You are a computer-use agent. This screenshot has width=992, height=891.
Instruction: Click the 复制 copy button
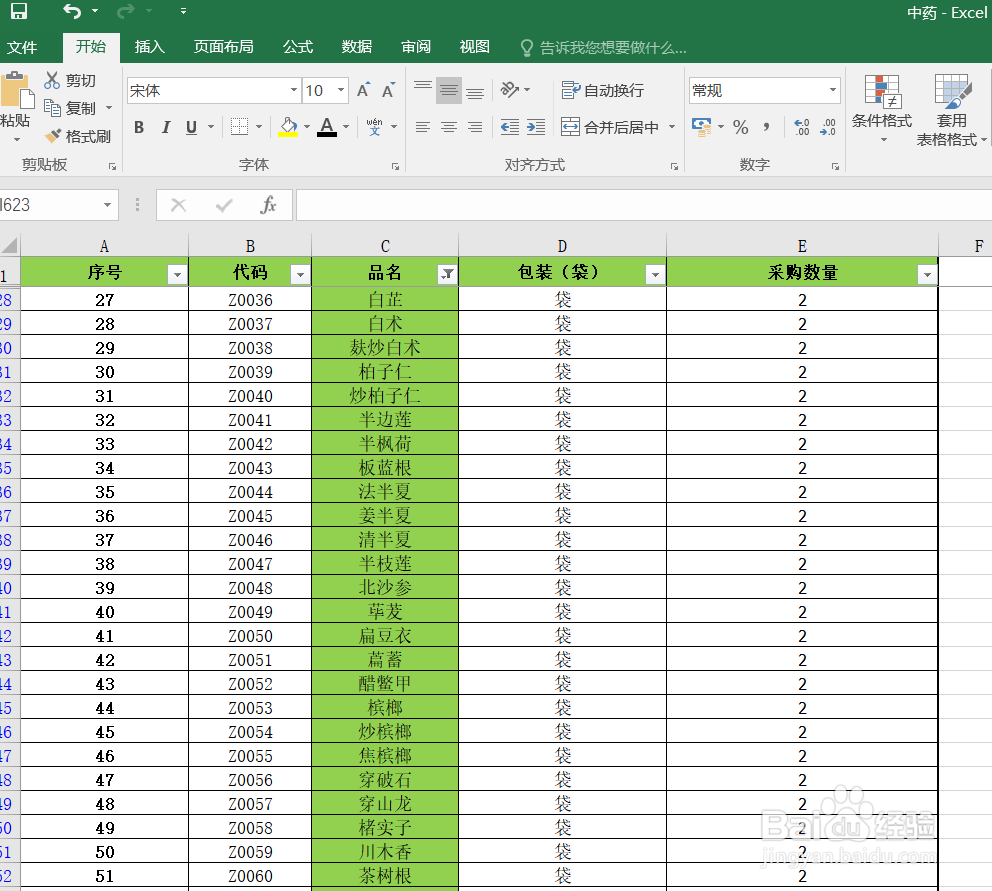pos(70,108)
